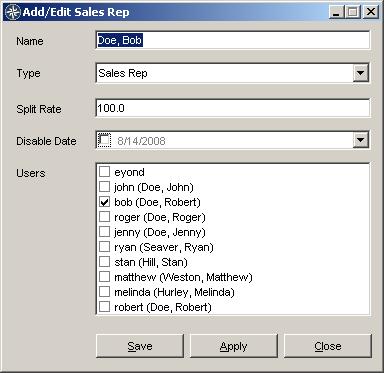Minimize the Add/Edit Sales Rep window
384x373 pixels.
336,12
